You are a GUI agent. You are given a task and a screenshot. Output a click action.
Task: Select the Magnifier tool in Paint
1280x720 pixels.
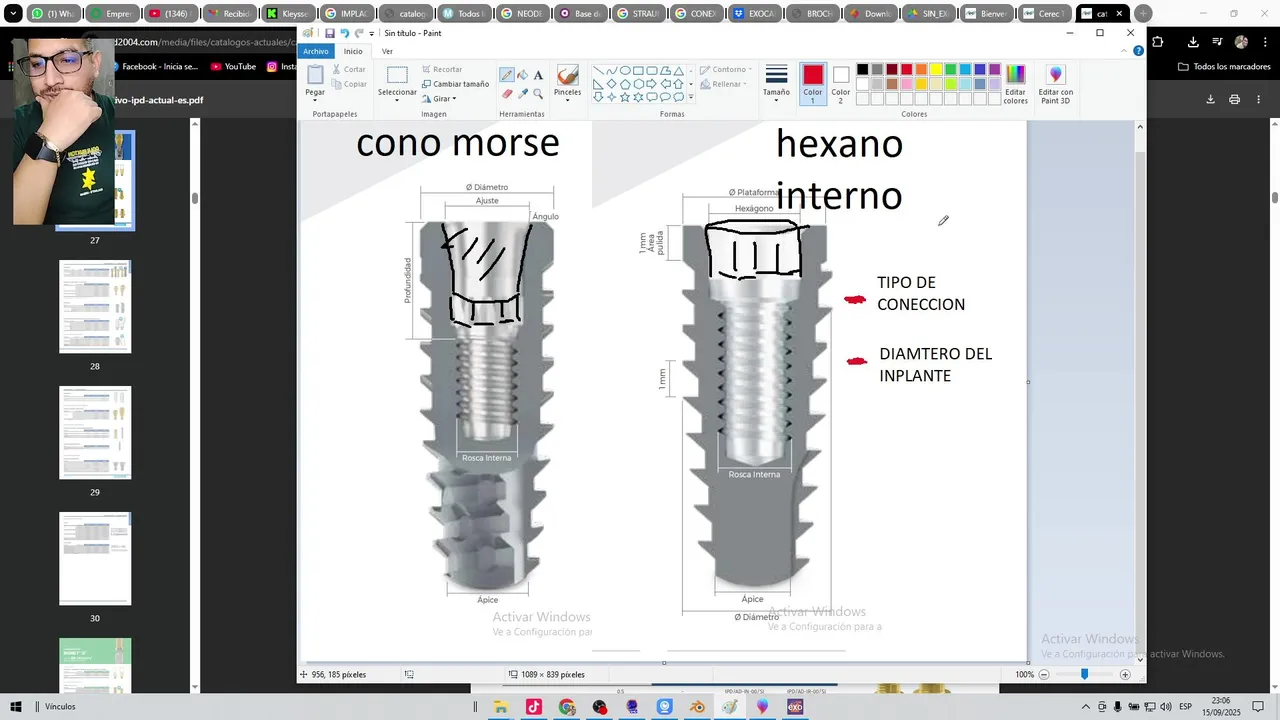(538, 93)
